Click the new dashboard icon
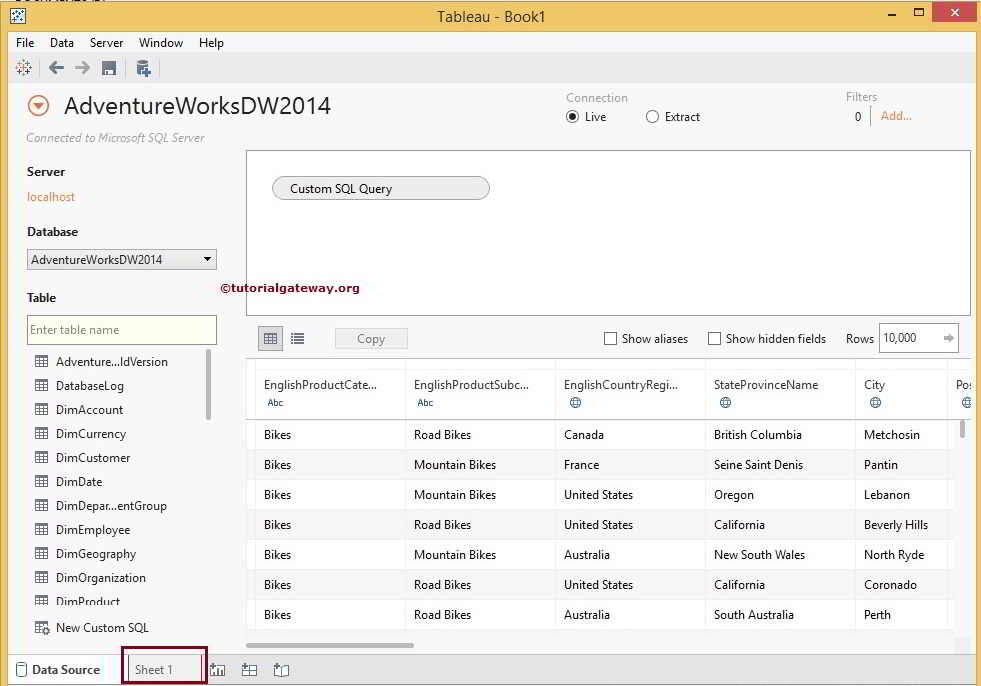The image size is (981, 686). click(250, 670)
